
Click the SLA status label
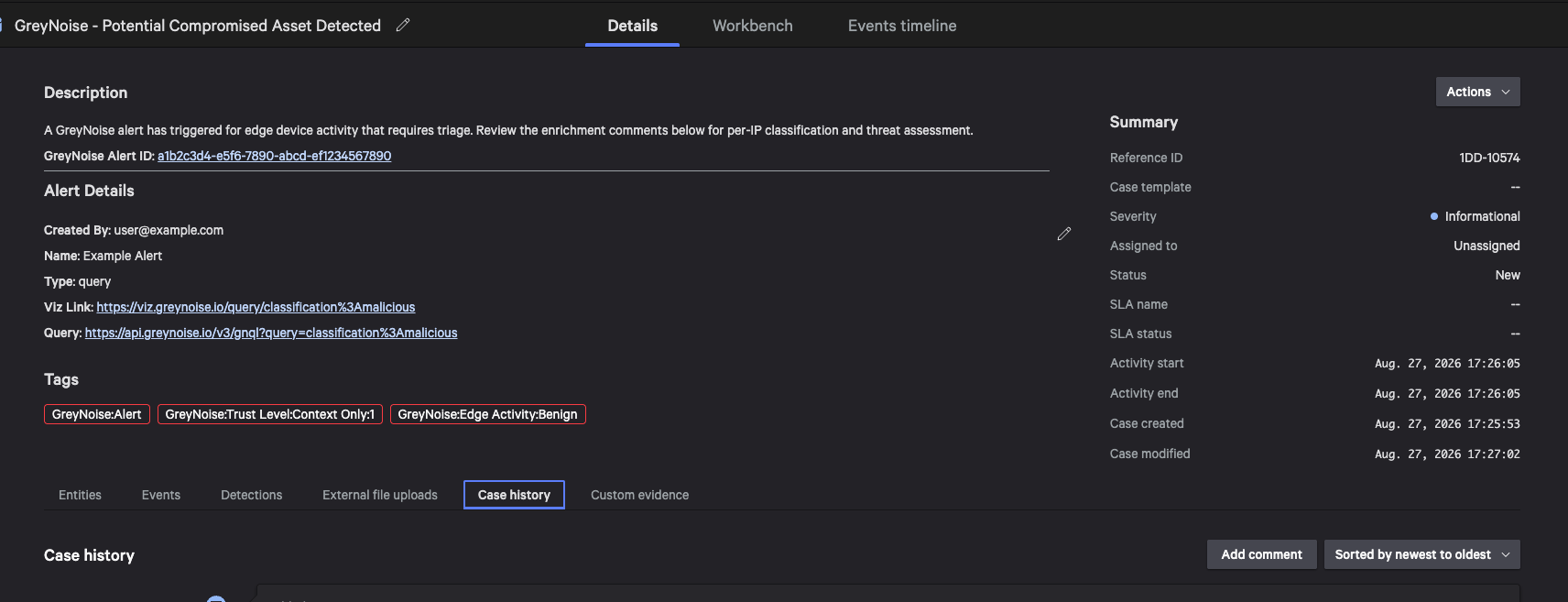(1140, 334)
